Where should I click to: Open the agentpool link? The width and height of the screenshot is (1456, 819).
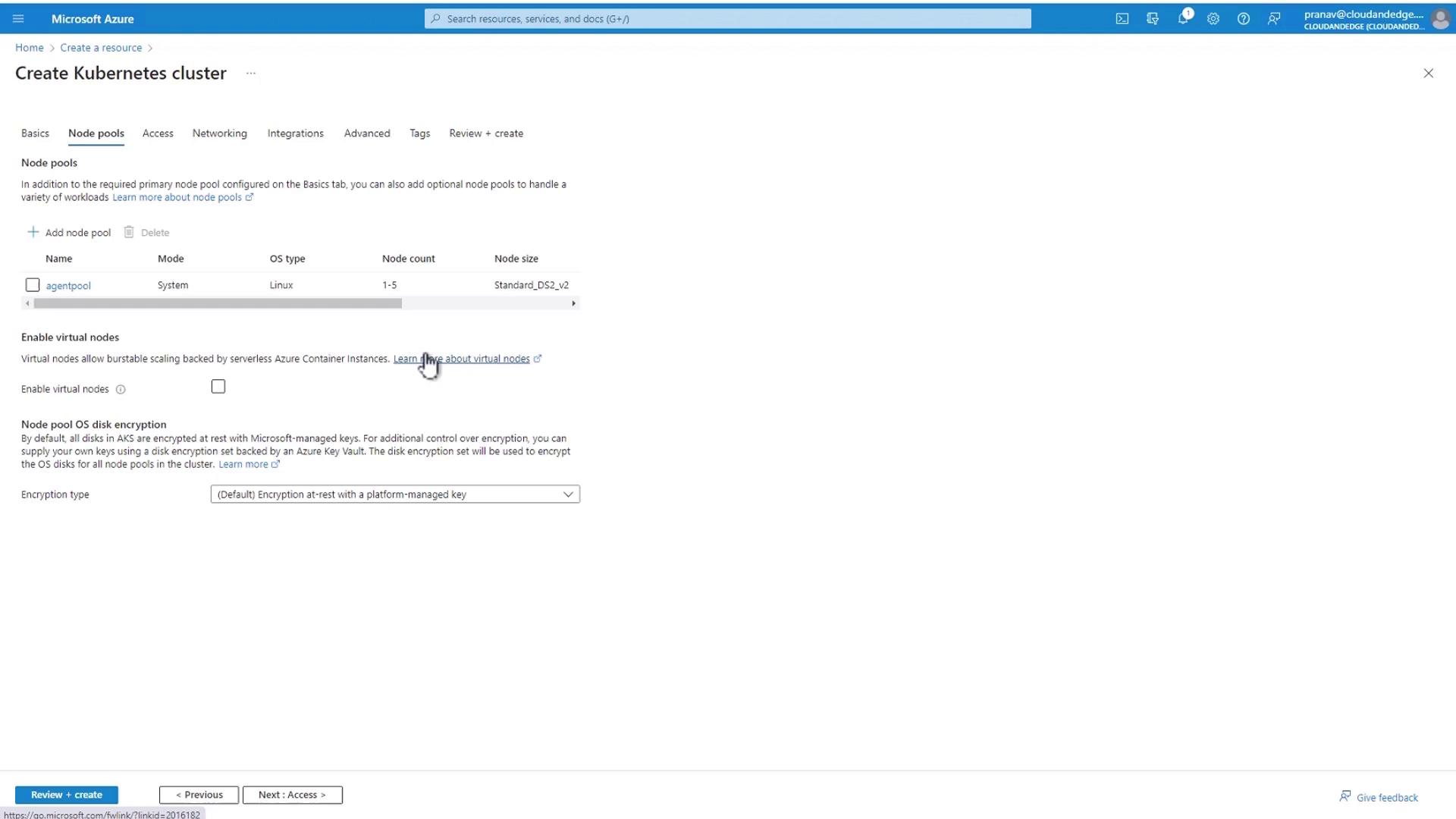[x=68, y=286]
